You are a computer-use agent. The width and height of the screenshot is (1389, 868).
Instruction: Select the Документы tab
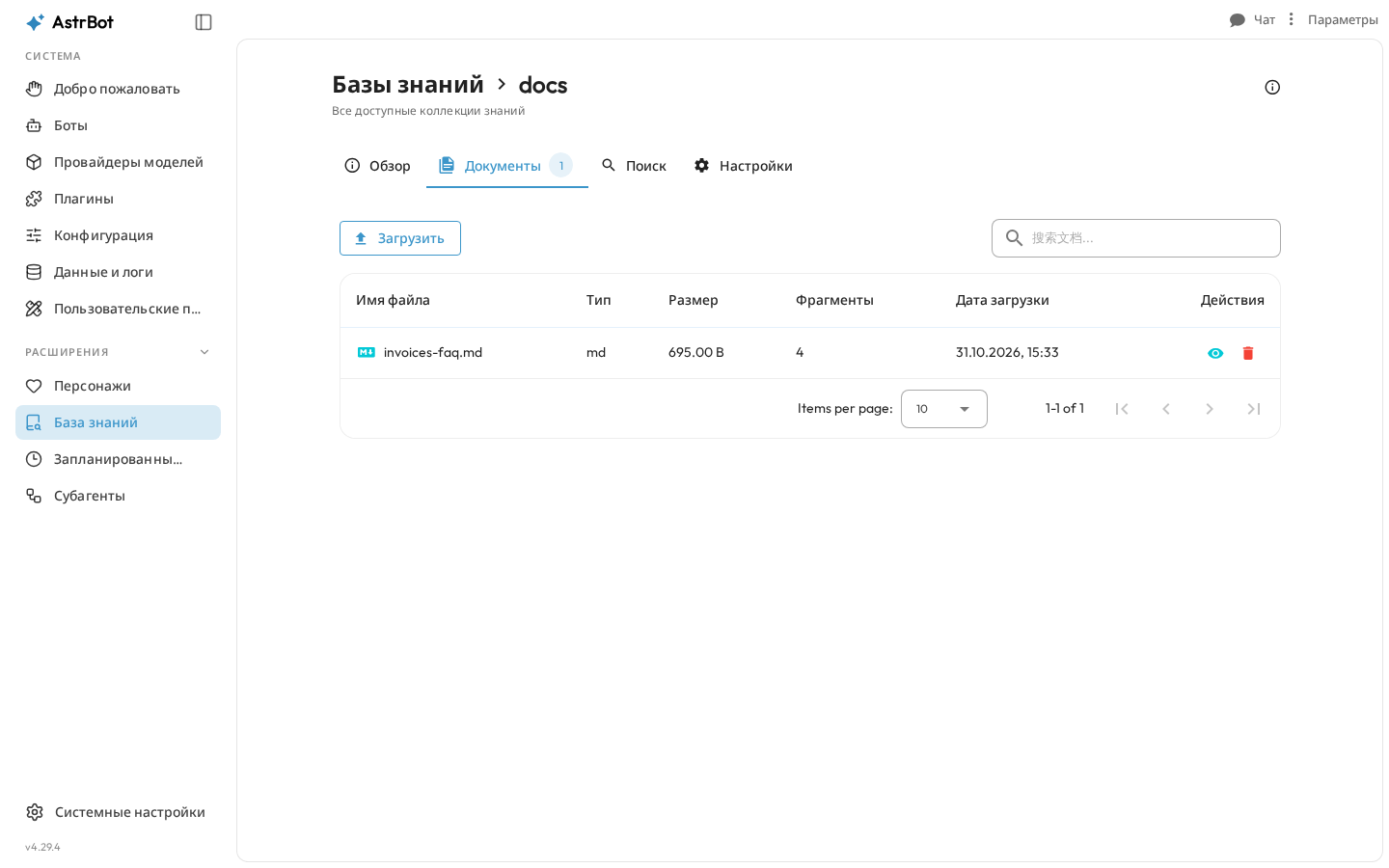[506, 166]
